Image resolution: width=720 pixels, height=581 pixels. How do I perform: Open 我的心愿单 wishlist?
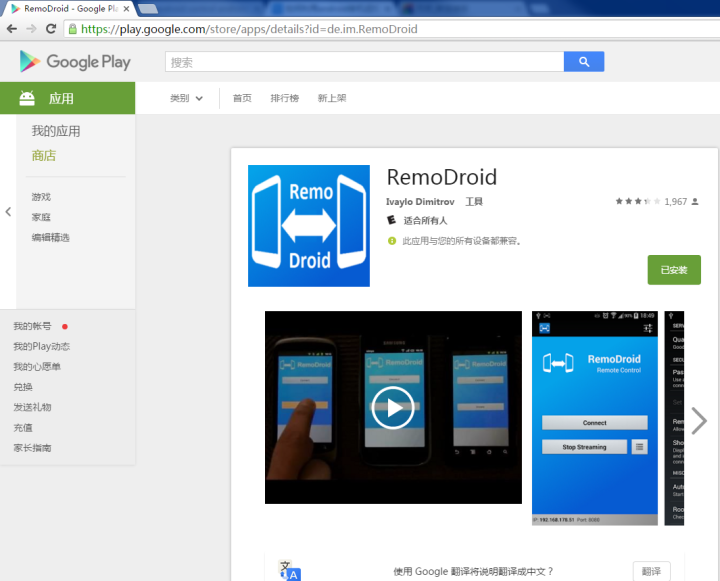pyautogui.click(x=37, y=367)
